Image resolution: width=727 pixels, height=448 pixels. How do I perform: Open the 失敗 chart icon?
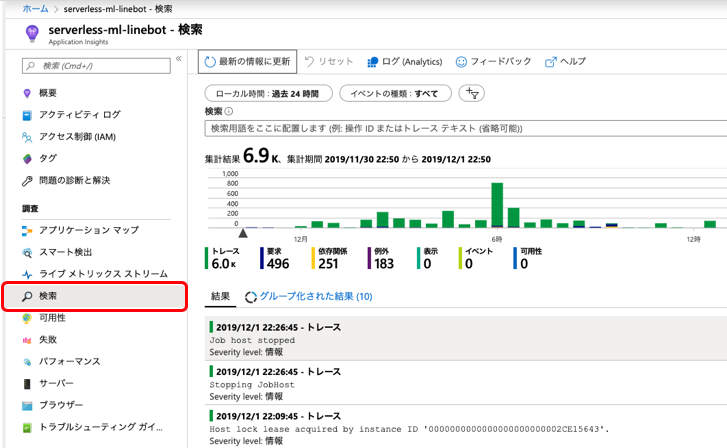click(27, 340)
